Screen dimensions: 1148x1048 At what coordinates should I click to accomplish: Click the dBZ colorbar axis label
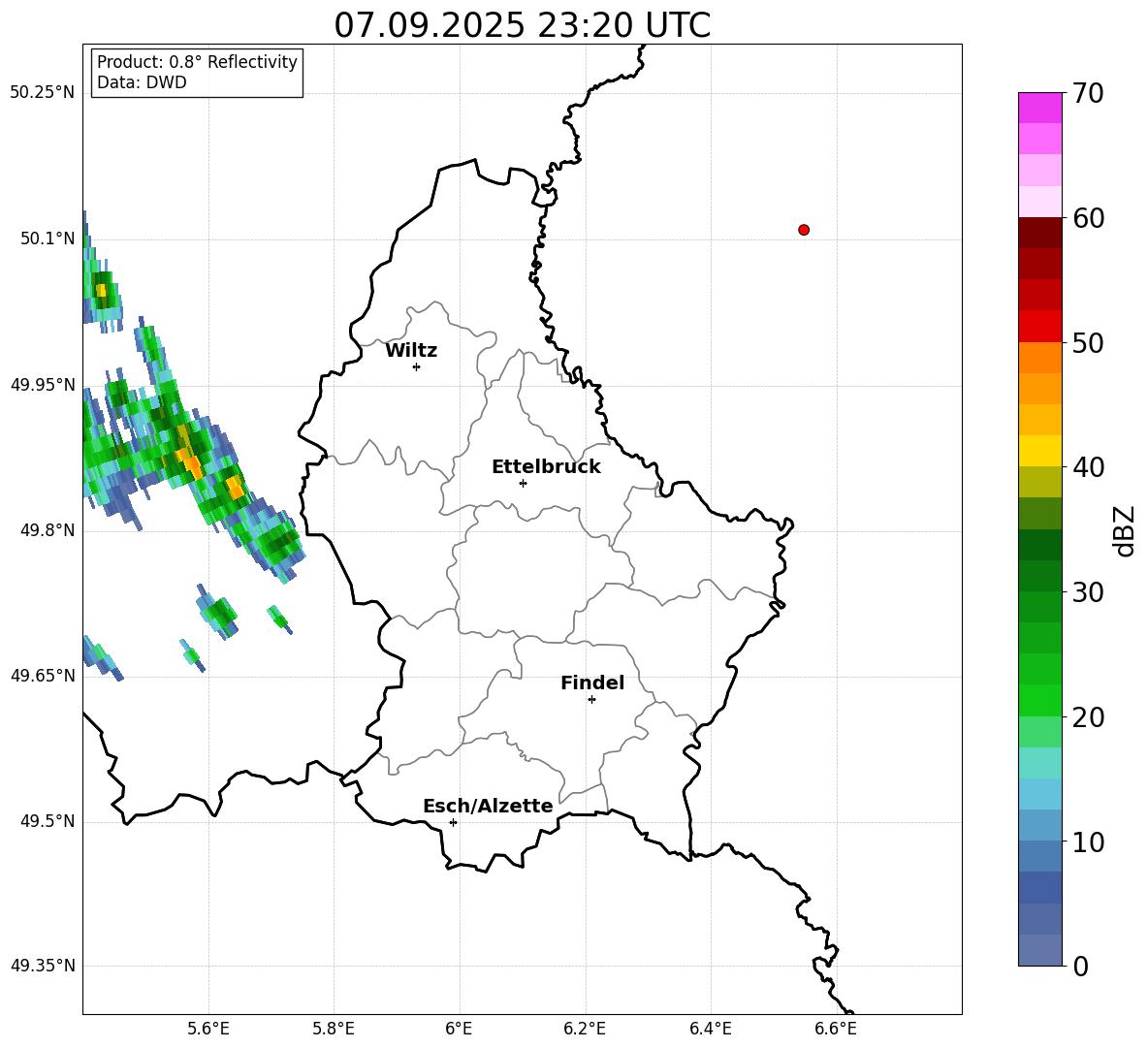click(1126, 530)
